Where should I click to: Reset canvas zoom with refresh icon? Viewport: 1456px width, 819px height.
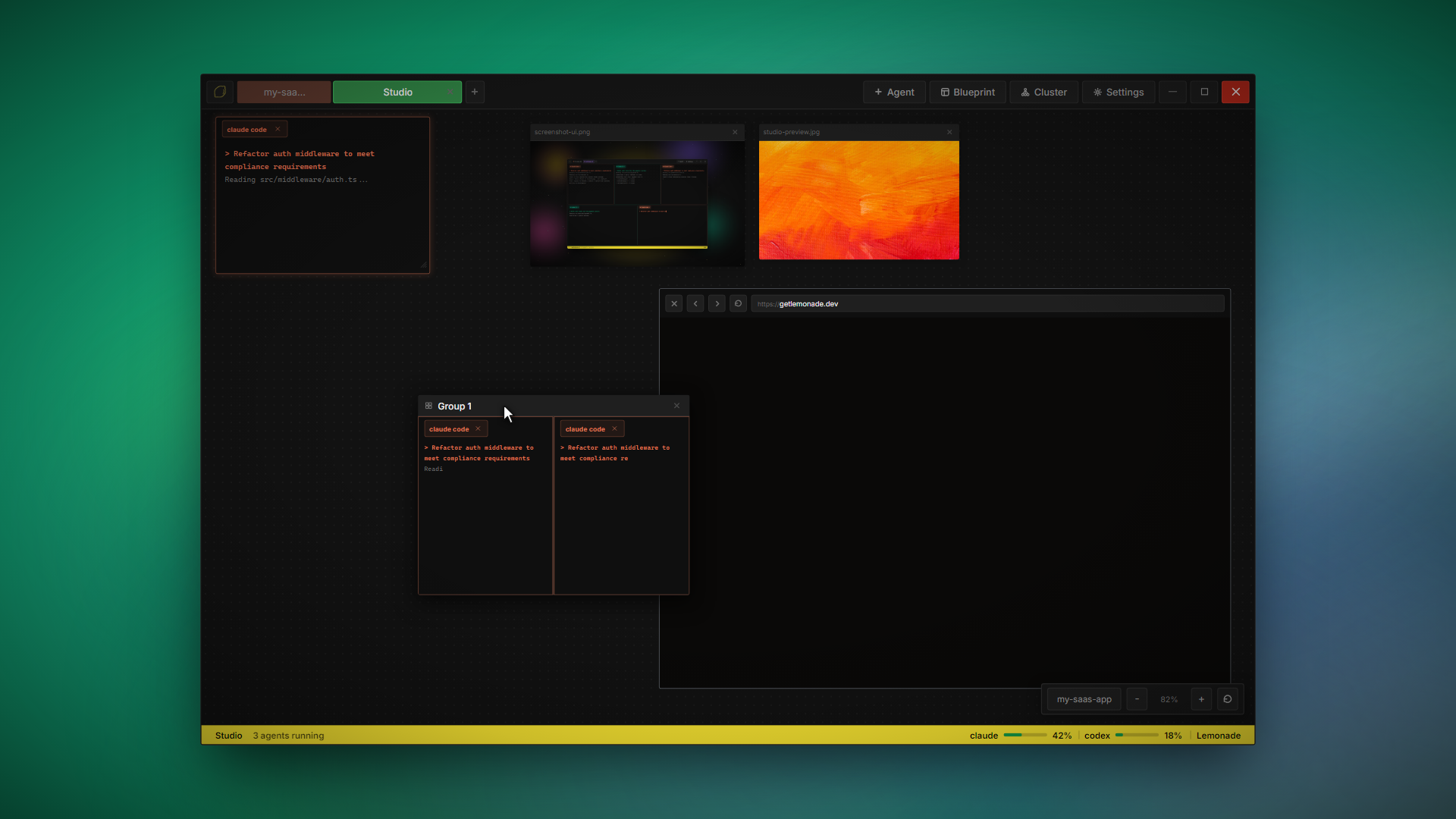1228,699
